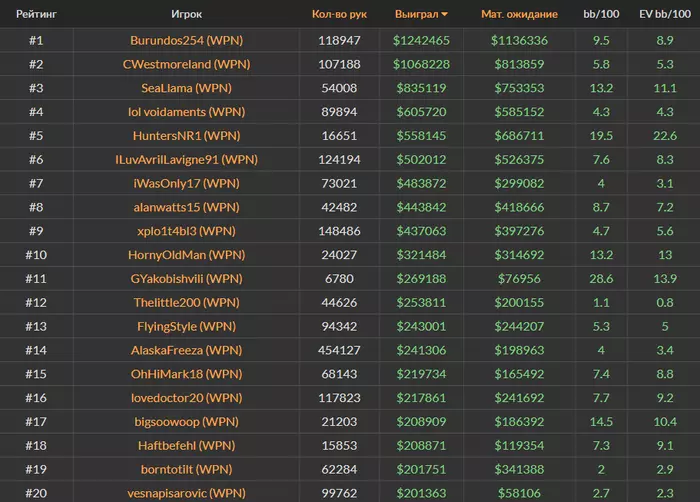Select the #1 rank cell
The height and width of the screenshot is (502, 700).
[36, 41]
